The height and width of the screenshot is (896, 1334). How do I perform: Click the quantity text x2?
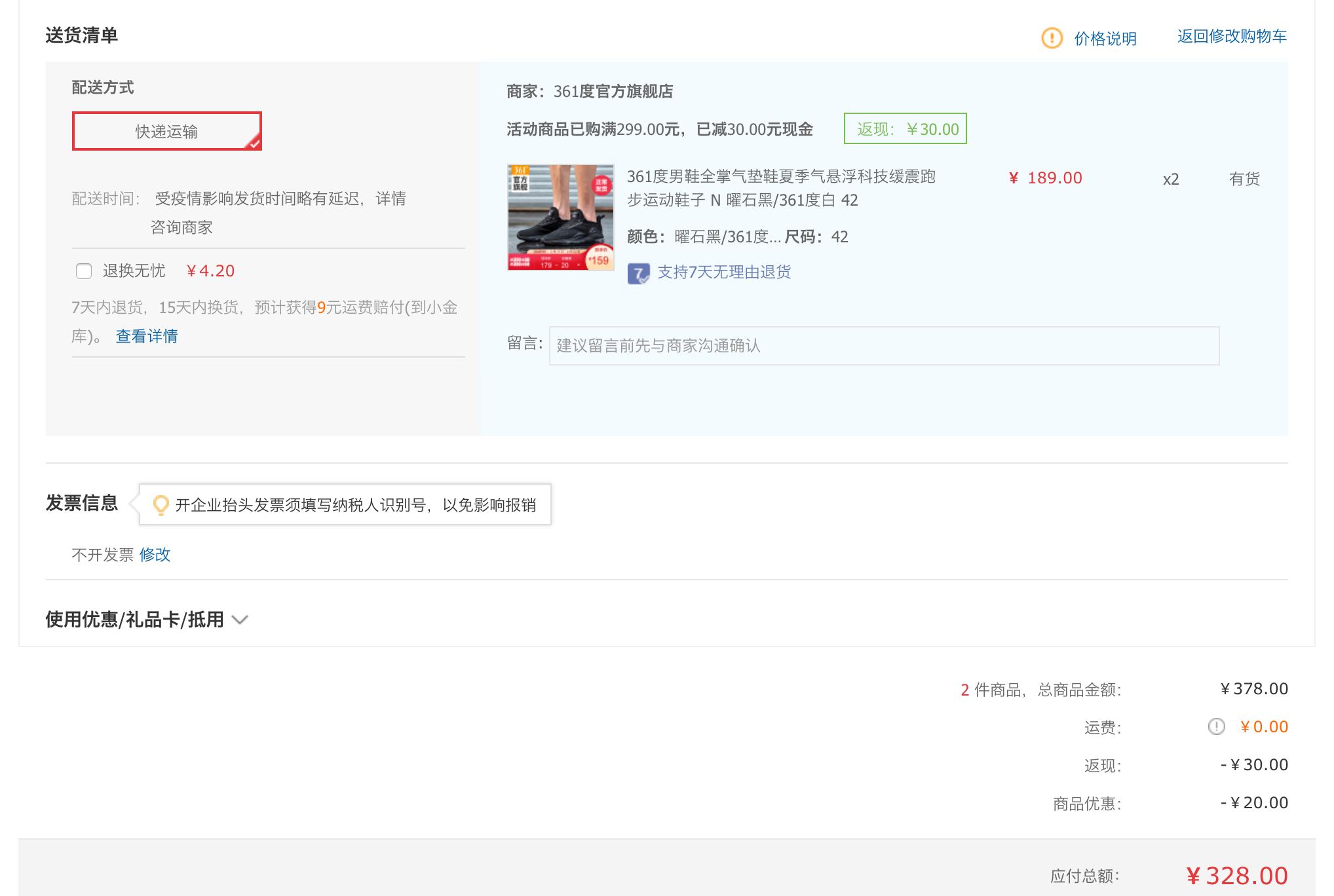1171,179
